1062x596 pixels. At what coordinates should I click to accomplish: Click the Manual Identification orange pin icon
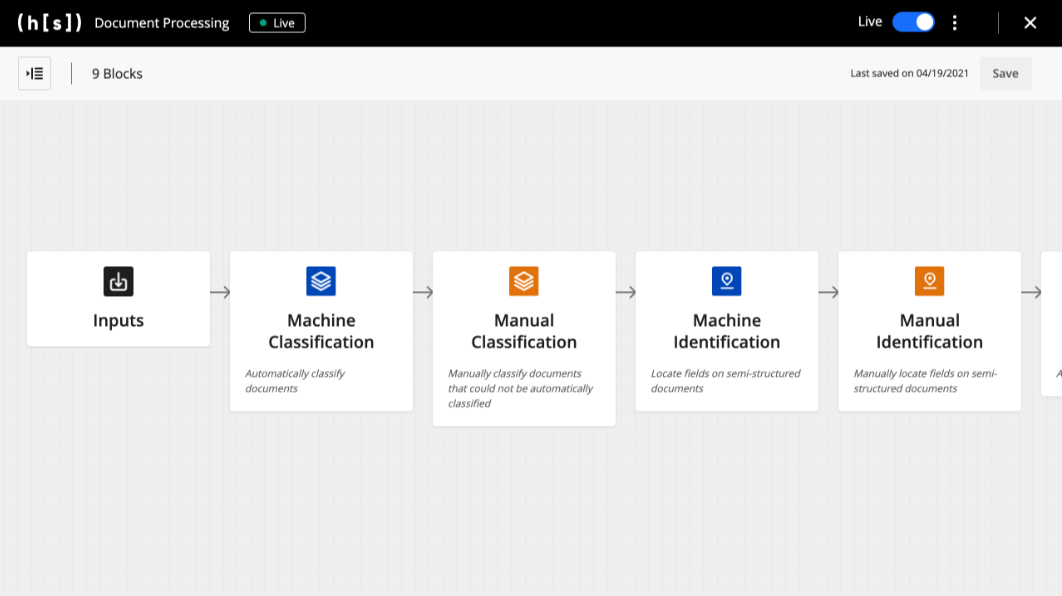[x=929, y=281]
